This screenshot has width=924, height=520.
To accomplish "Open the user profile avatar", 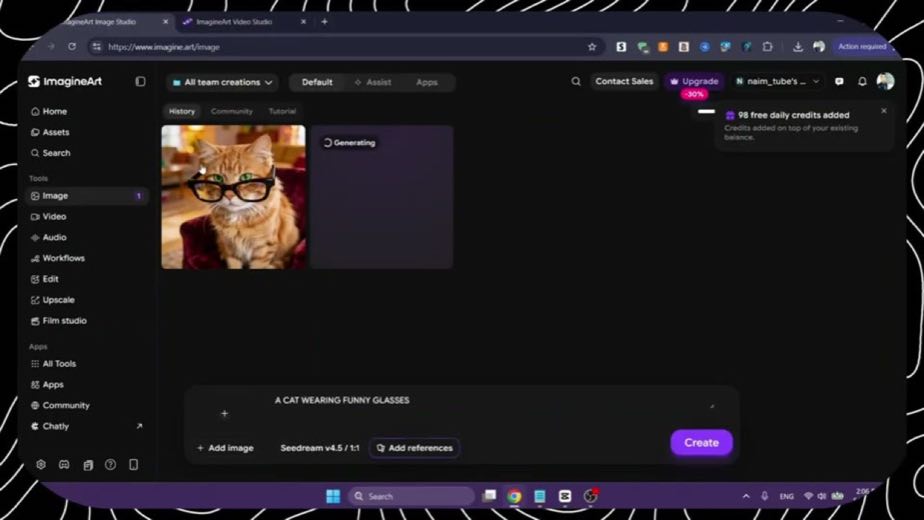I will click(x=885, y=81).
